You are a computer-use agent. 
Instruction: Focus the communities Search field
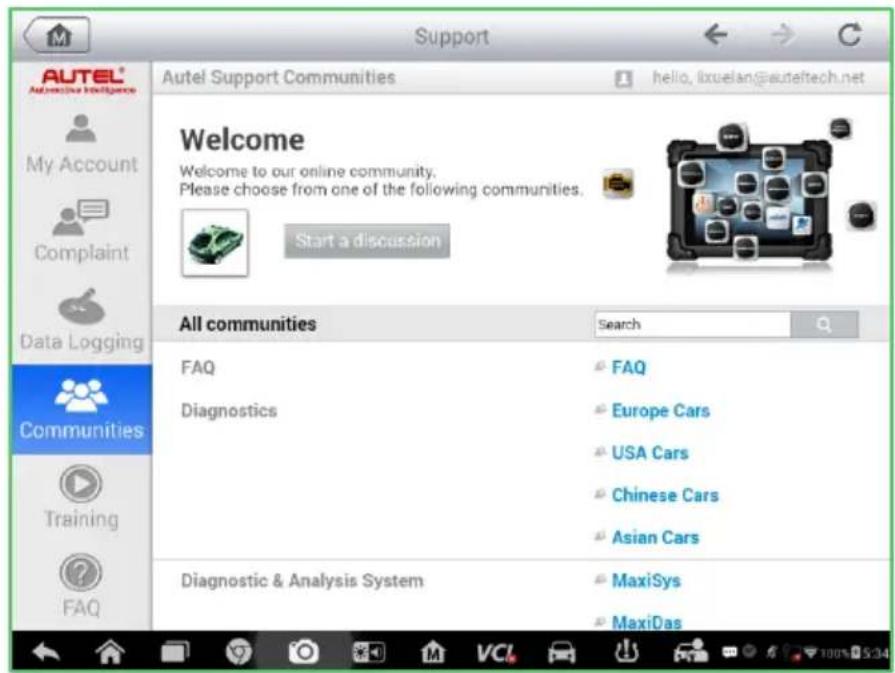(x=692, y=324)
